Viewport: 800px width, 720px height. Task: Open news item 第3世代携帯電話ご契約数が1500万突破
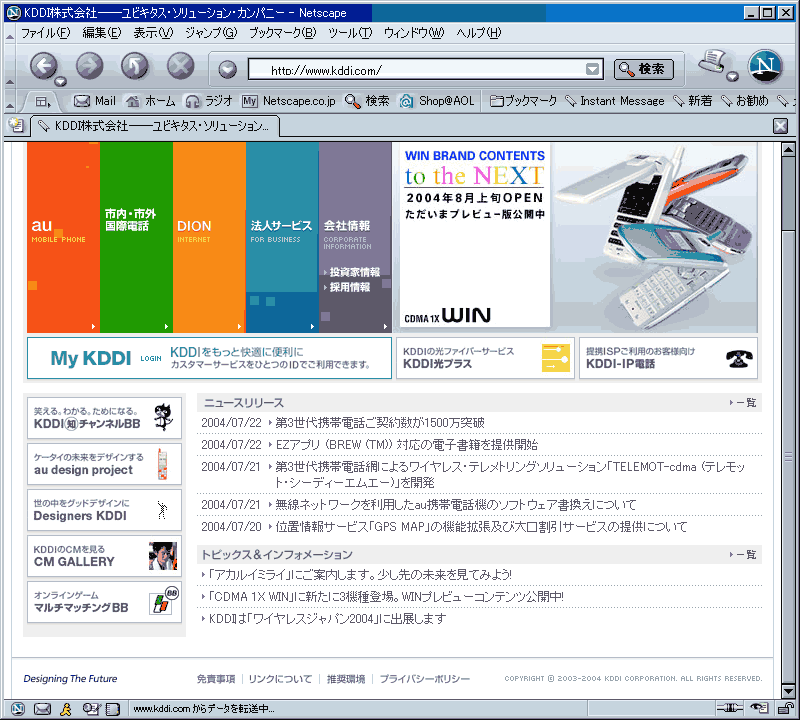380,423
